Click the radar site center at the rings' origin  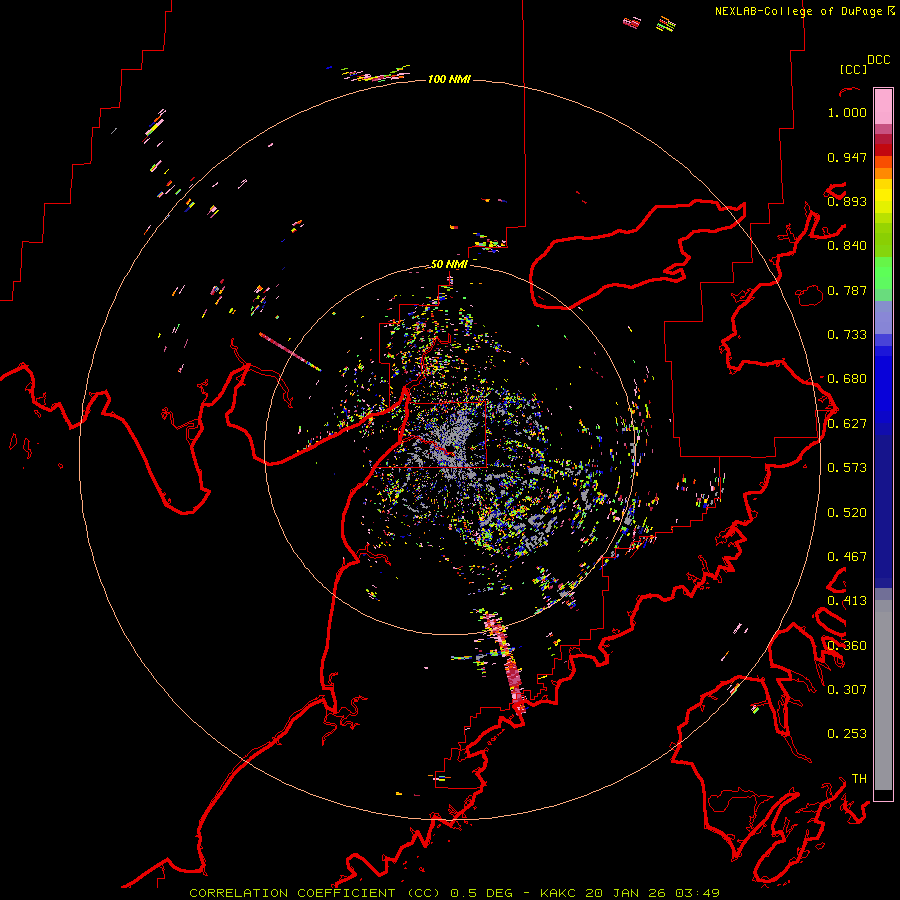point(449,449)
